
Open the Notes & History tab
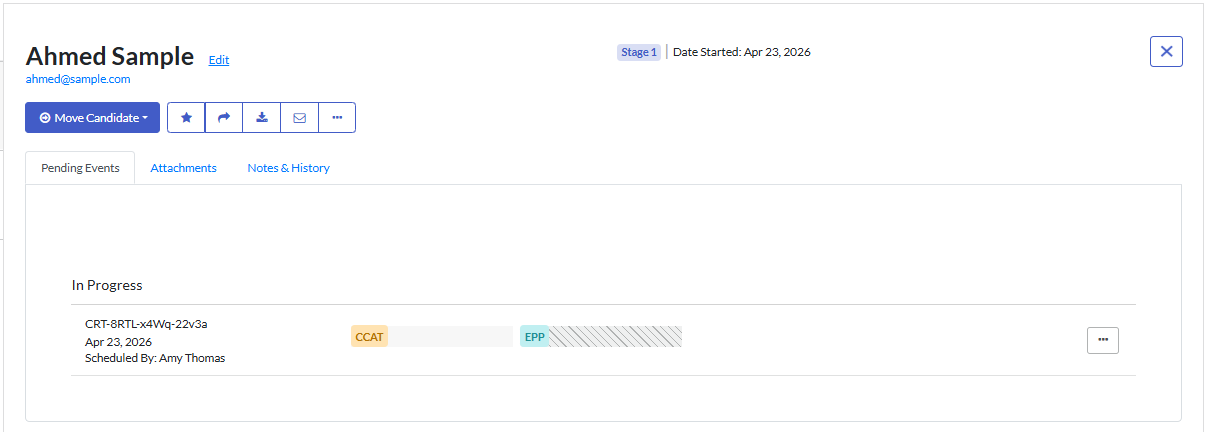point(288,168)
